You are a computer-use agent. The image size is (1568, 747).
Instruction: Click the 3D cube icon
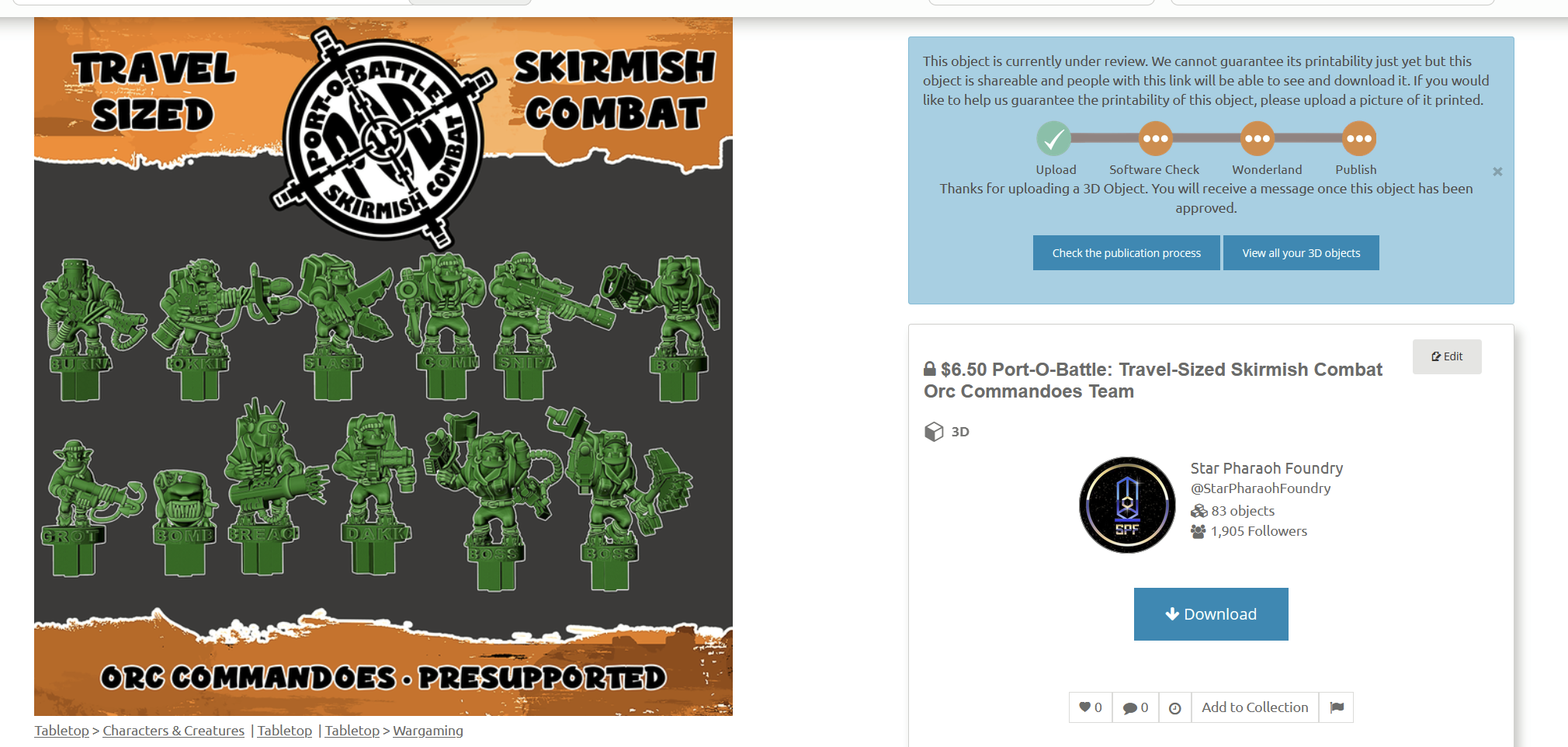tap(934, 432)
